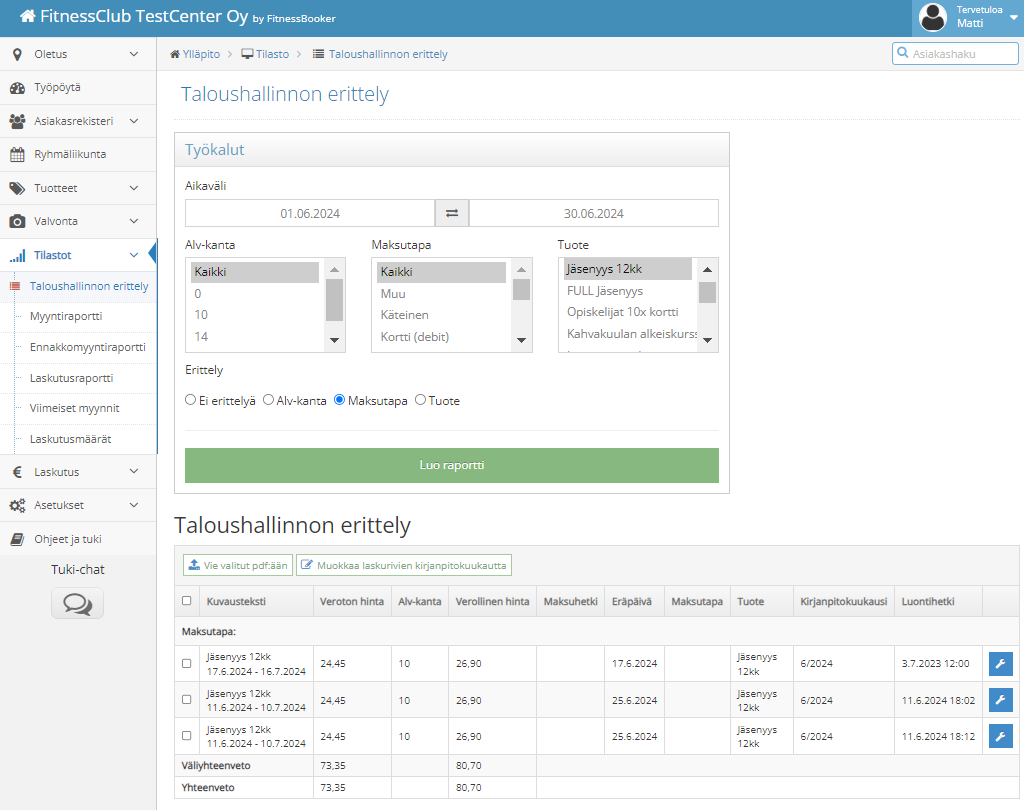Click the home icon beside FitnessClub title

28,16
